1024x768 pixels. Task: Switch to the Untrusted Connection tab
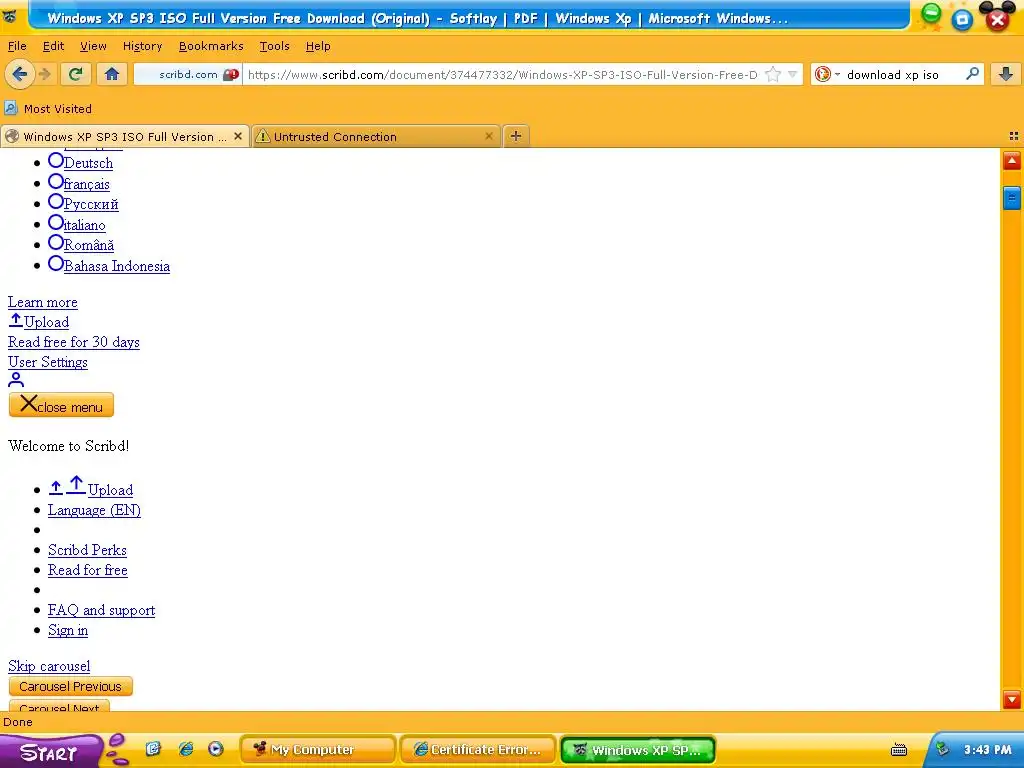(x=376, y=136)
